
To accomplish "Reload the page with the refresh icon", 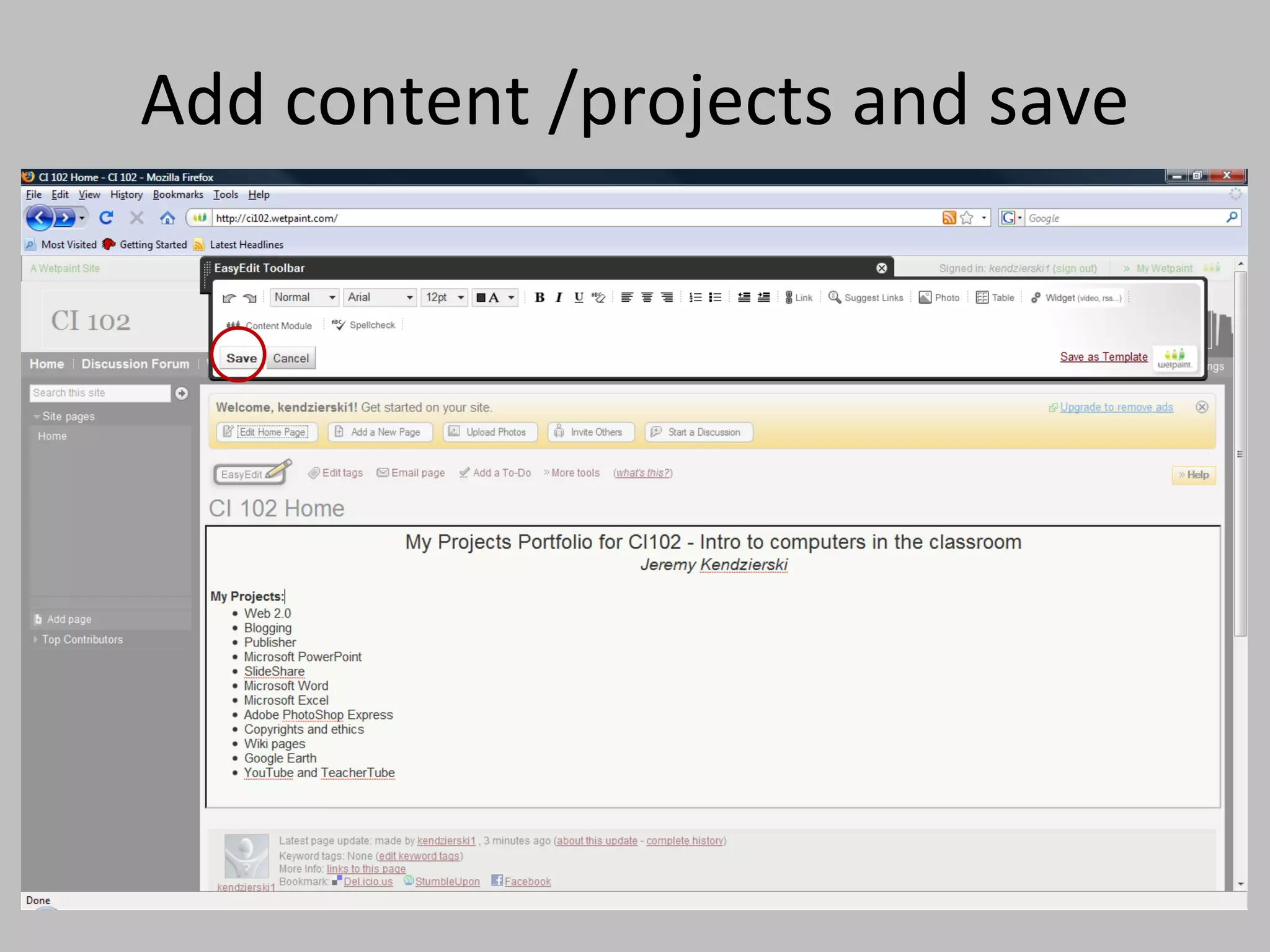I will (106, 218).
